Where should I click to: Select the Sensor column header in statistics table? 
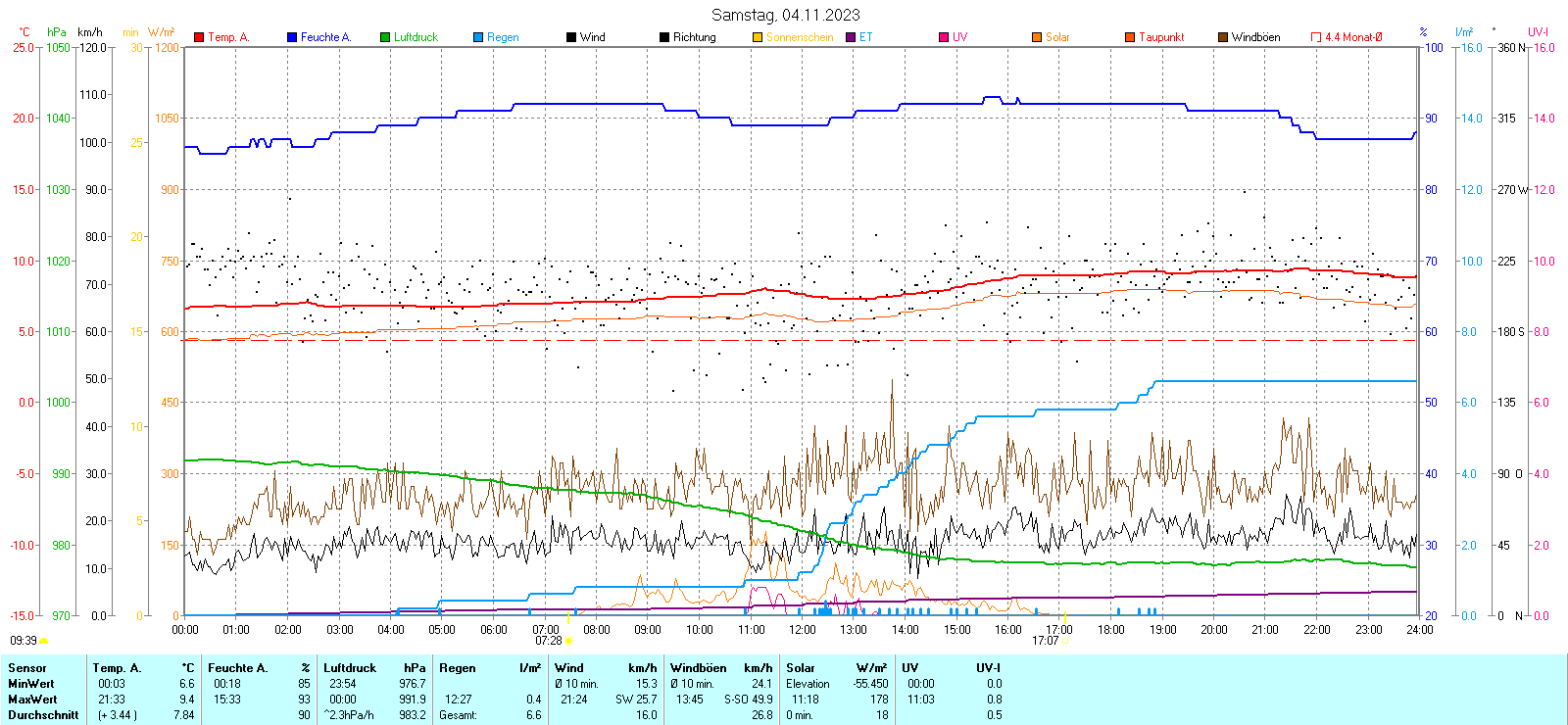[x=27, y=668]
